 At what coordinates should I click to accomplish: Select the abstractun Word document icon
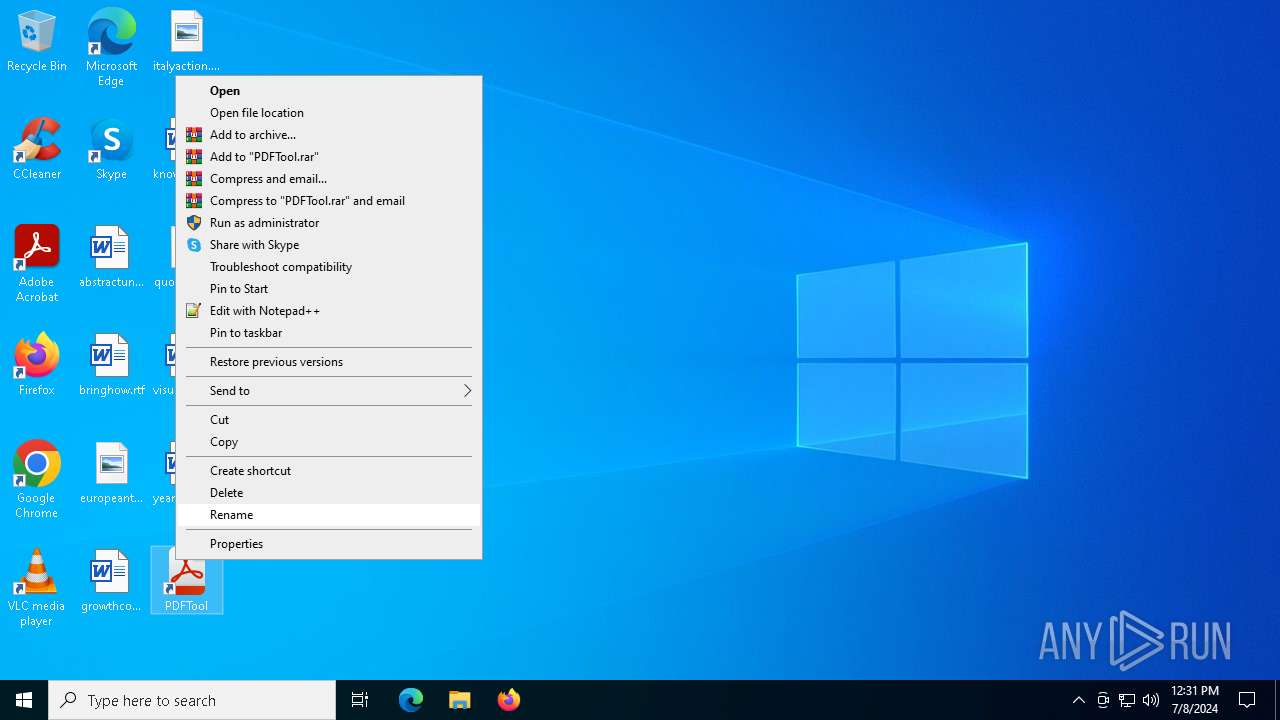click(111, 257)
